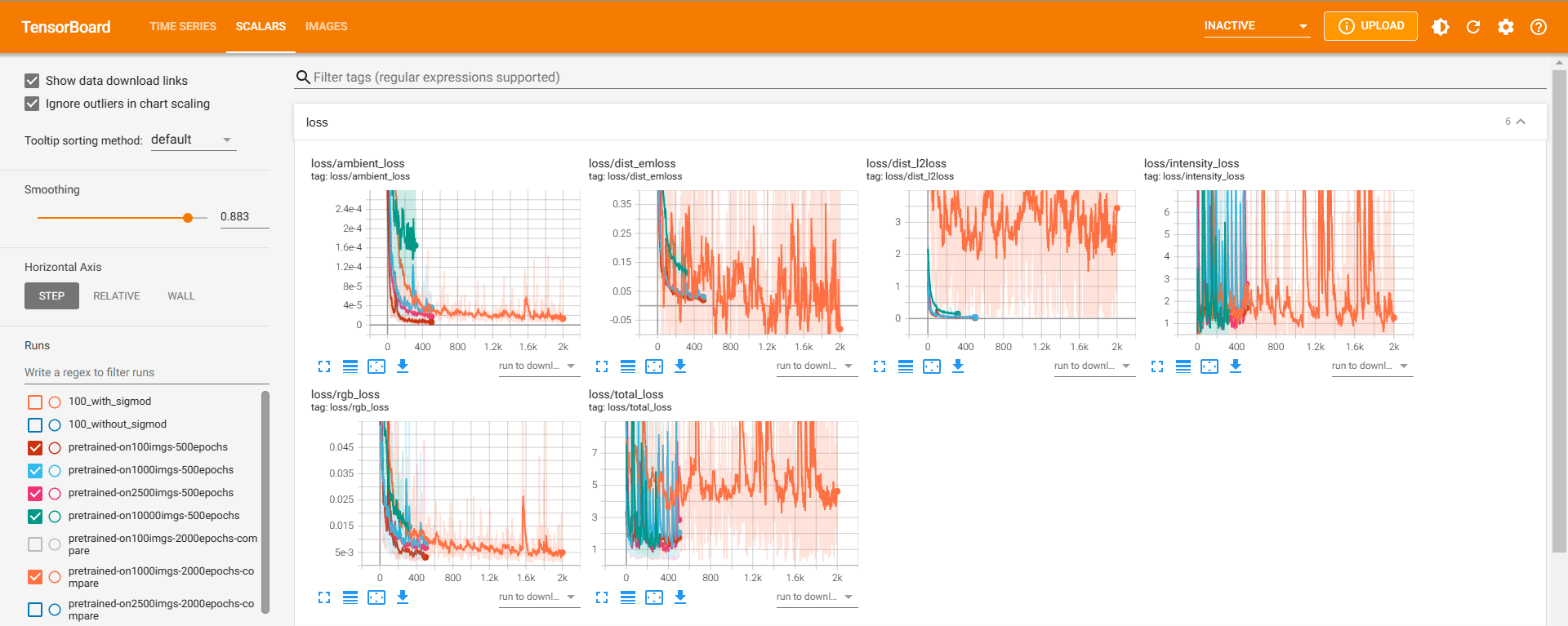Screen dimensions: 1568x626
Task: Open run to download dropdown for intensity_loss
Action: click(x=1372, y=366)
